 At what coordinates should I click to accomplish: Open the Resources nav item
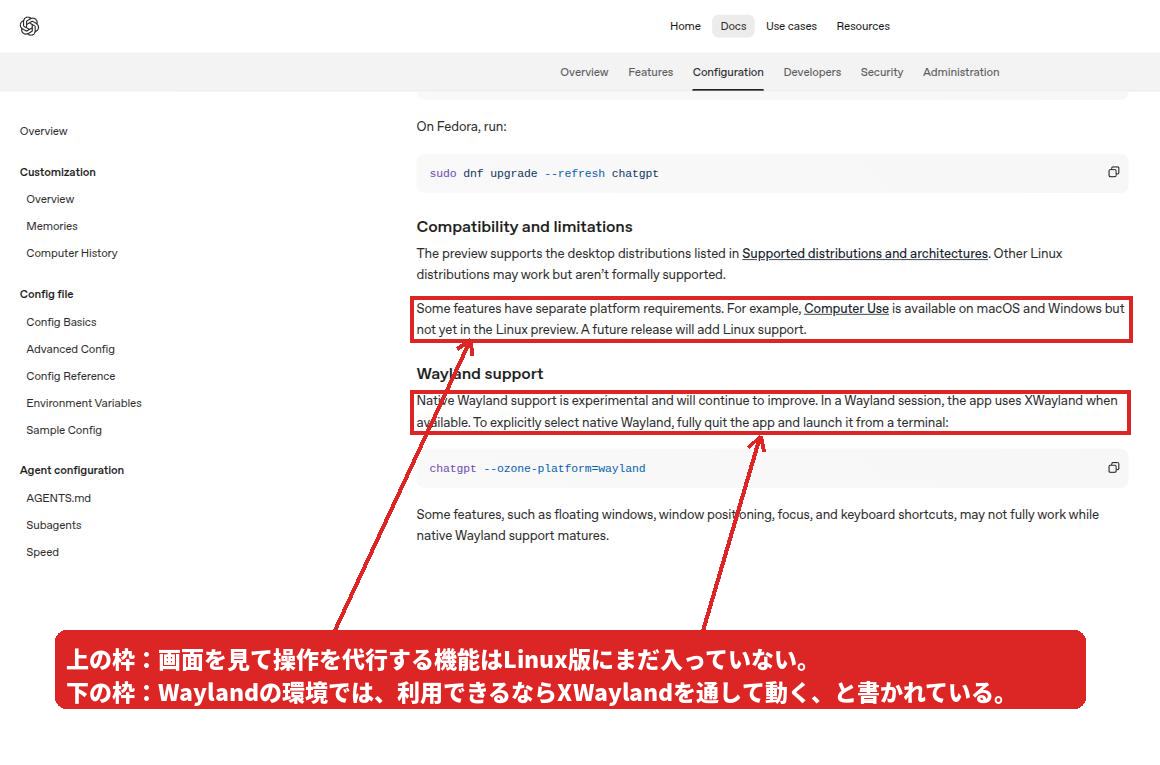point(863,26)
